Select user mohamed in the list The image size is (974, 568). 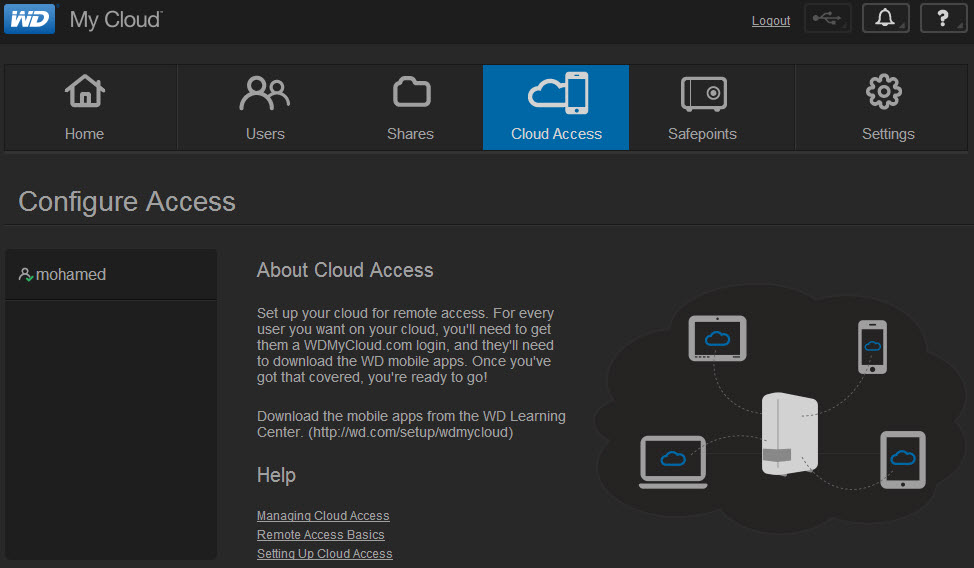pyautogui.click(x=111, y=275)
